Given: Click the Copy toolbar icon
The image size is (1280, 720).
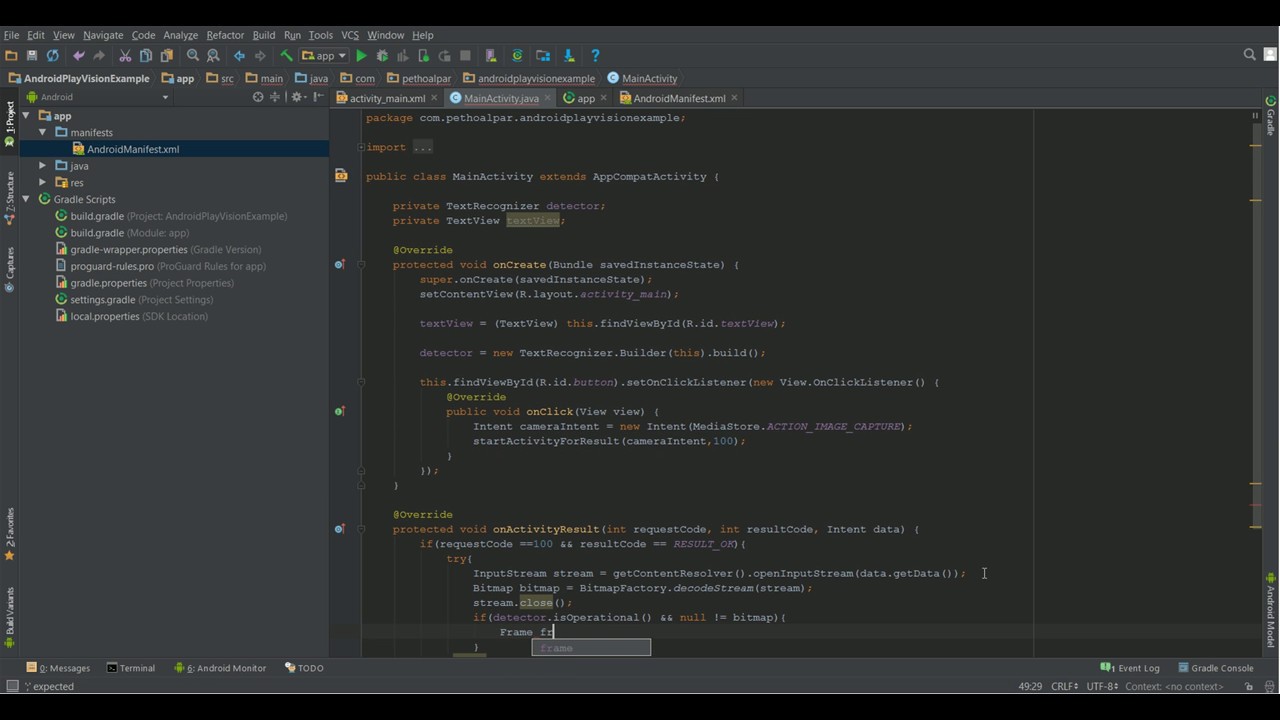Looking at the screenshot, I should tap(146, 56).
